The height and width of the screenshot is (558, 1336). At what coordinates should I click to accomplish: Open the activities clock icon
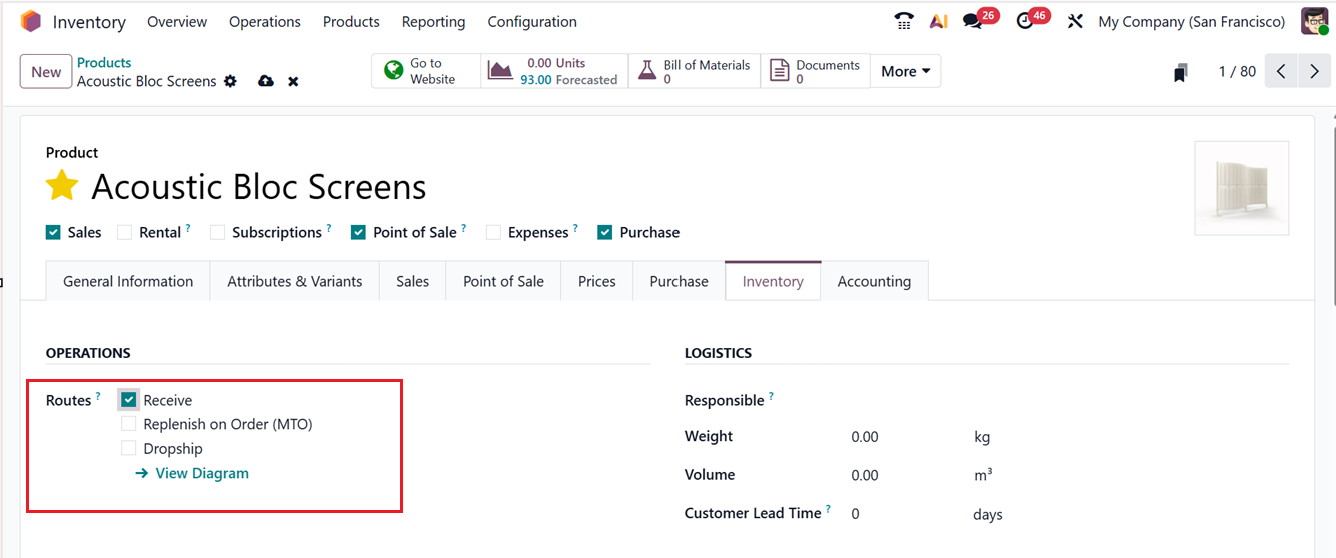[x=1024, y=21]
